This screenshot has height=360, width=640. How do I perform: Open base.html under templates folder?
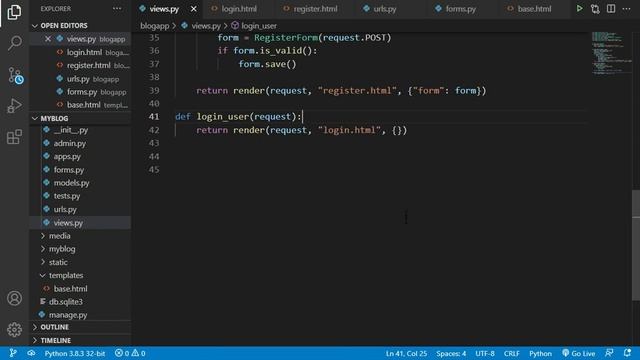point(70,289)
